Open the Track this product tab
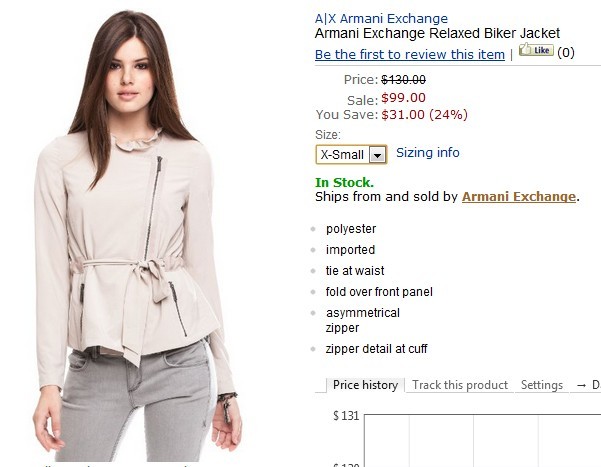The height and width of the screenshot is (467, 601). [x=460, y=385]
